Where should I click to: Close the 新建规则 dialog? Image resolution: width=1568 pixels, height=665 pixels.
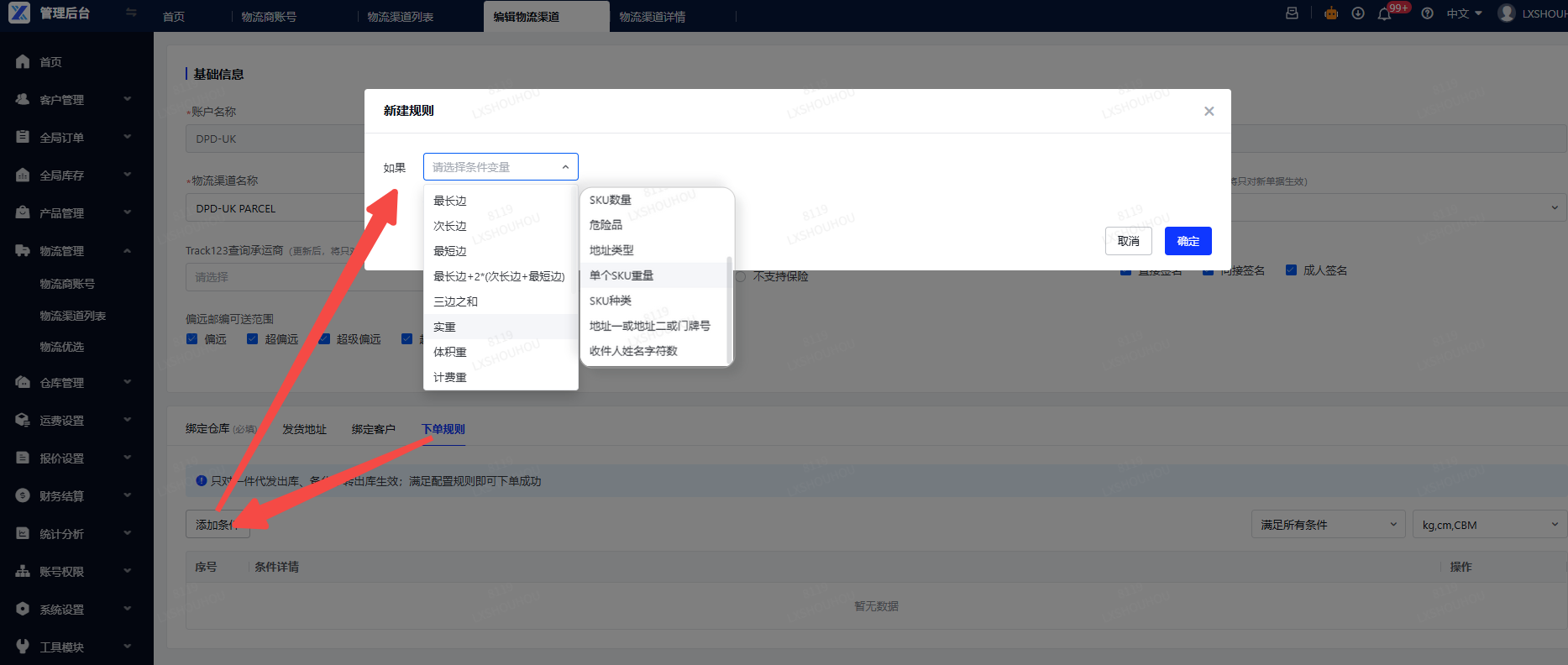pyautogui.click(x=1209, y=111)
